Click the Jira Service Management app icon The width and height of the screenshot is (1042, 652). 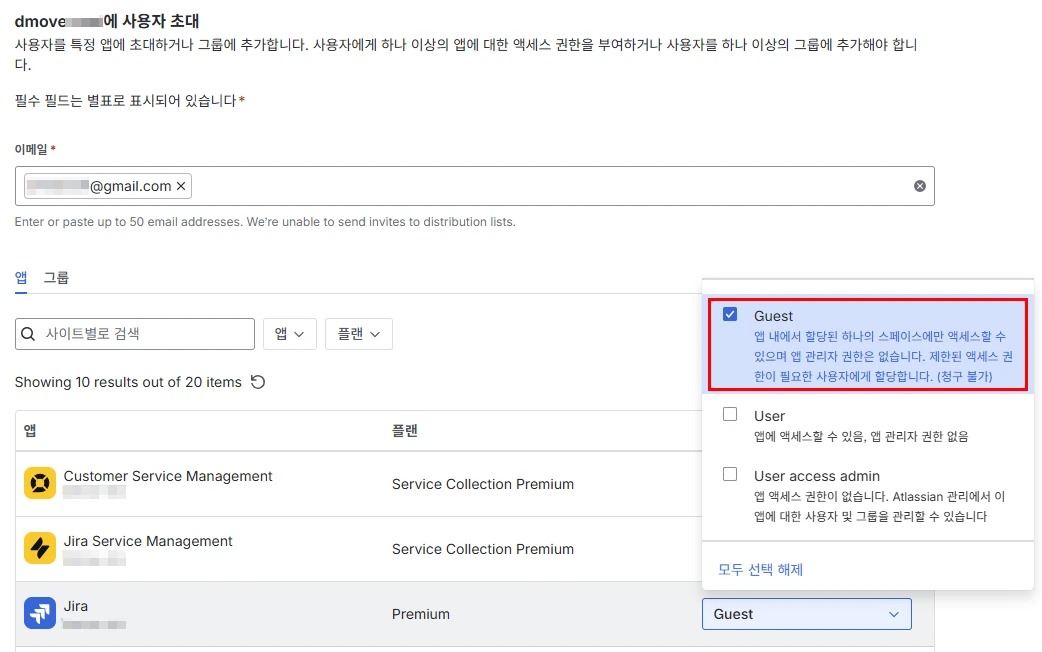coord(40,548)
